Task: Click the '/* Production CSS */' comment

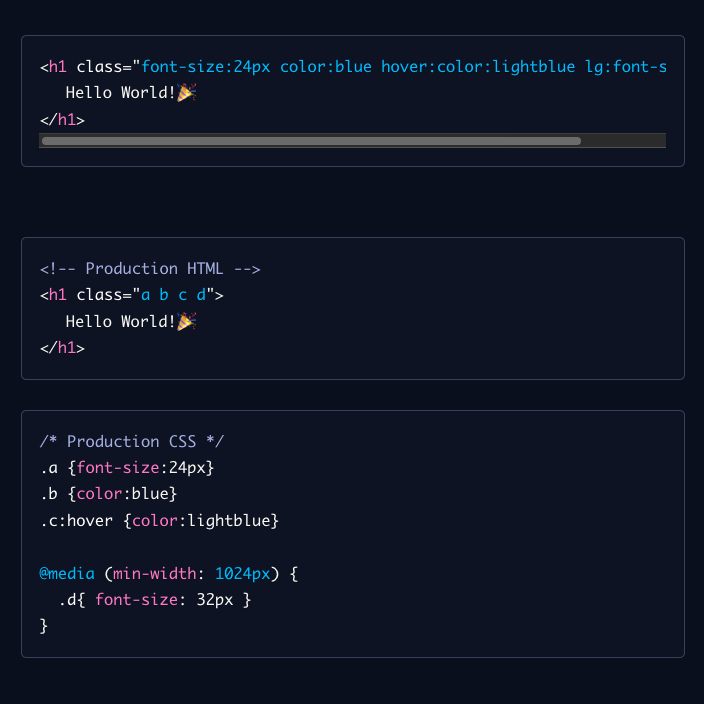Action: [132, 441]
